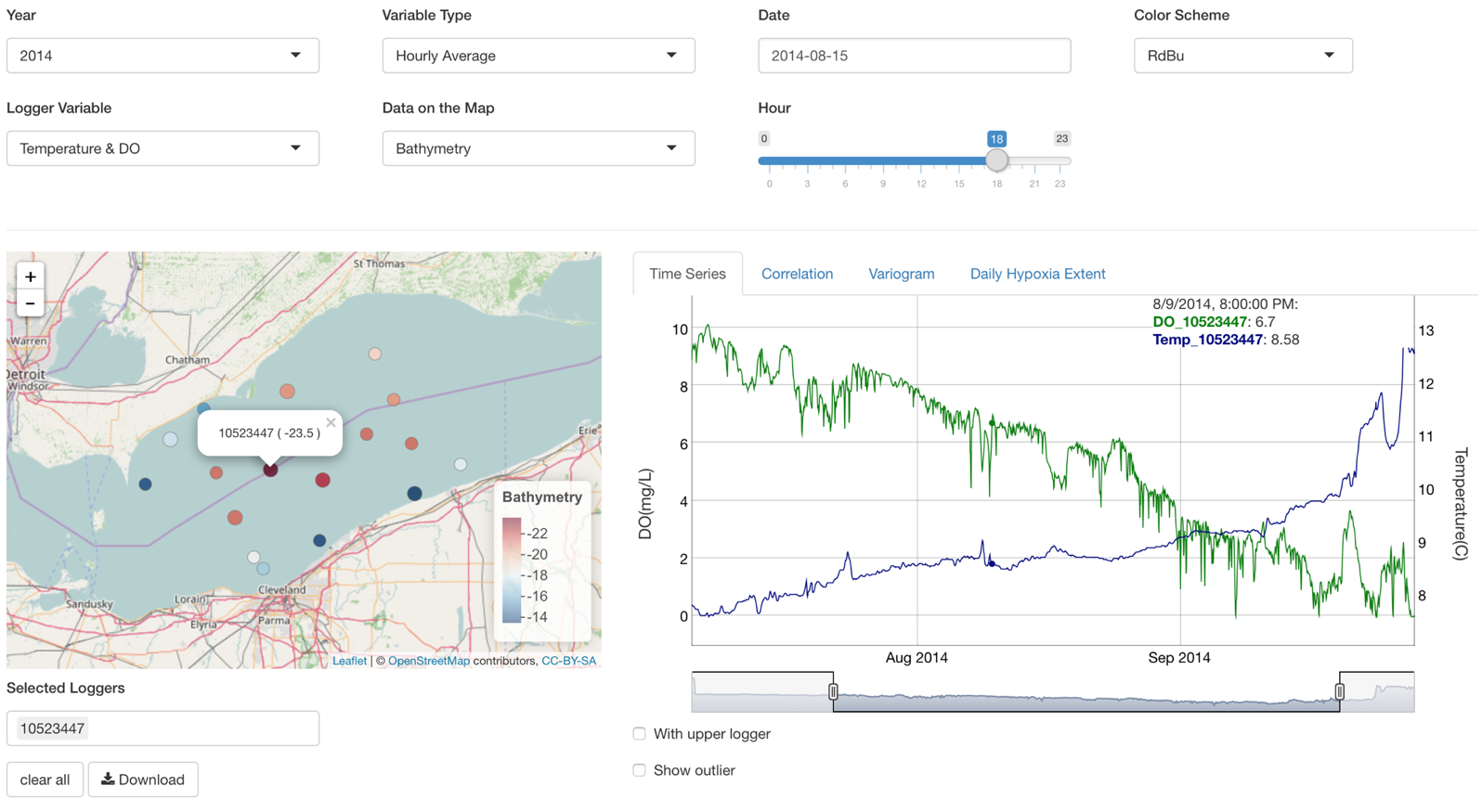Click the download icon button

143,780
